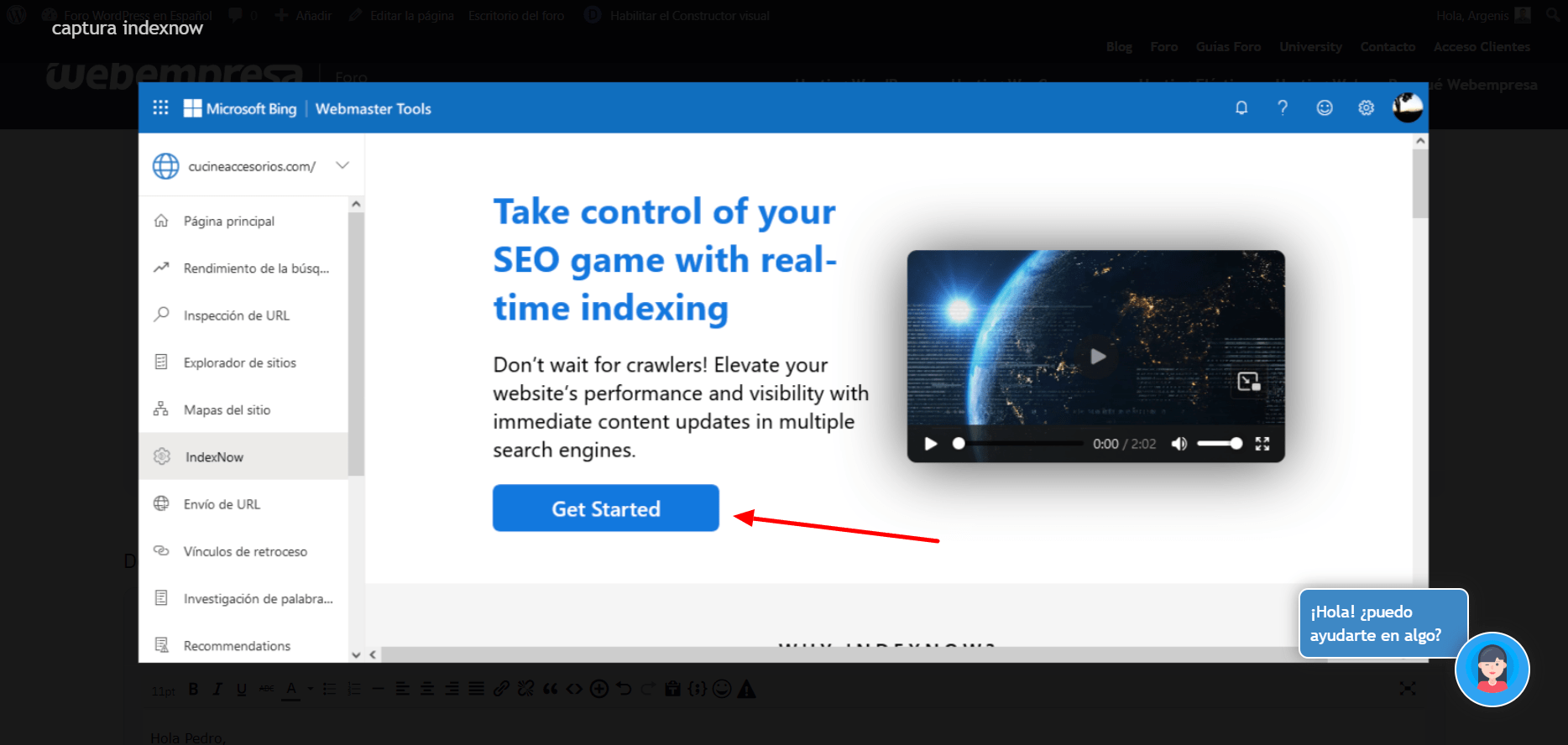Open the text color dropdown arrow
The height and width of the screenshot is (745, 1568).
pyautogui.click(x=310, y=689)
